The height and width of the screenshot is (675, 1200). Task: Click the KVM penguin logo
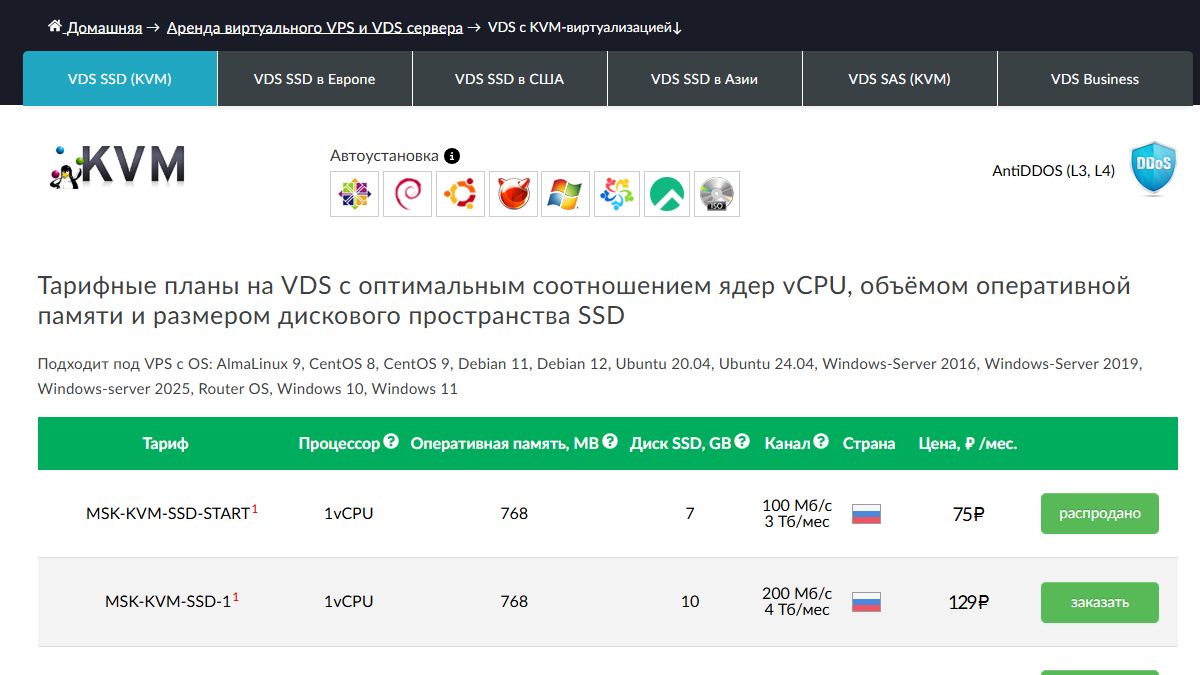tap(118, 166)
